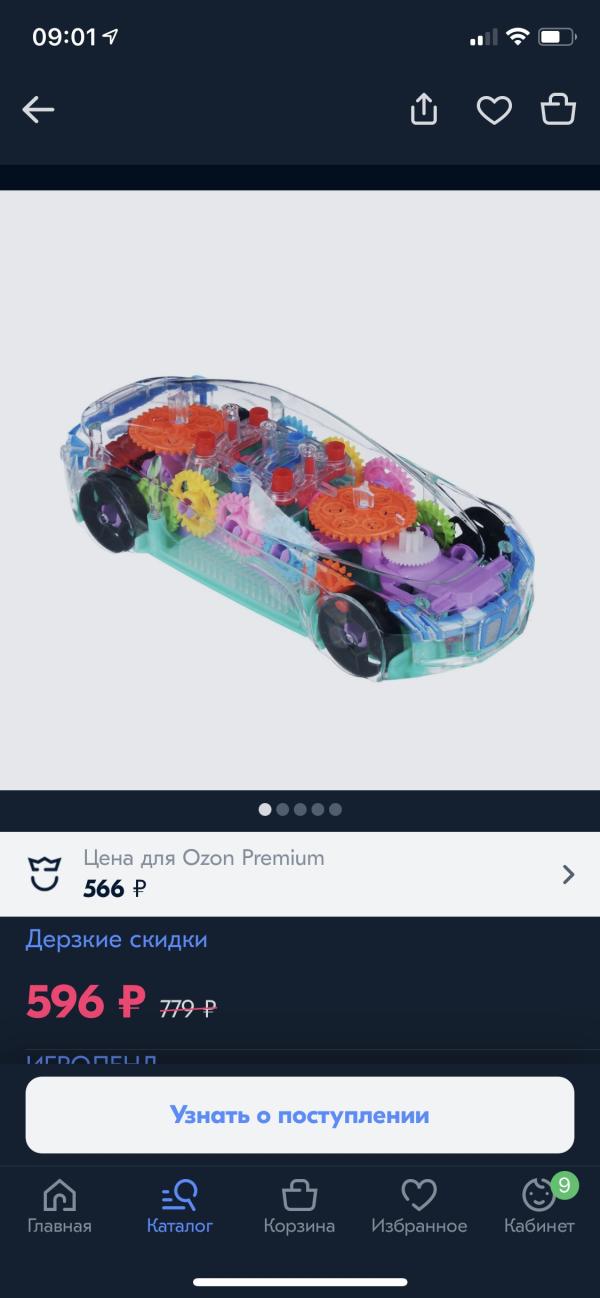Open the Главная tab

(x=59, y=1206)
